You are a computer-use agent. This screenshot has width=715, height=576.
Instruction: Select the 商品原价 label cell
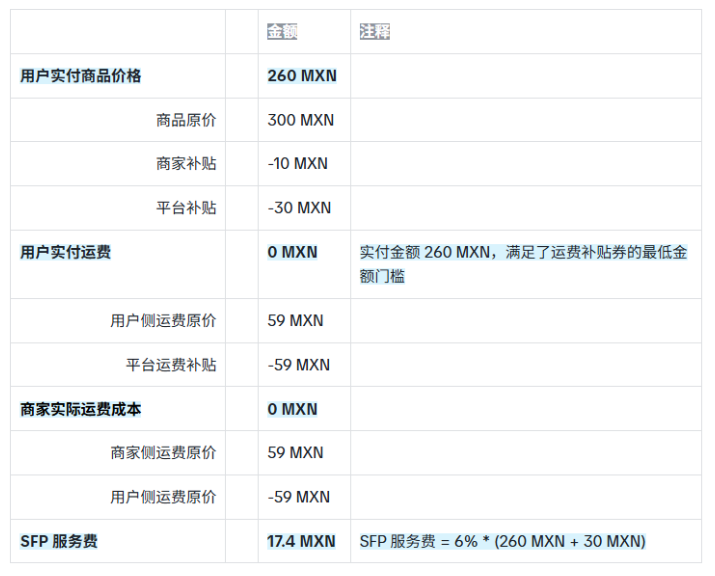pos(186,120)
